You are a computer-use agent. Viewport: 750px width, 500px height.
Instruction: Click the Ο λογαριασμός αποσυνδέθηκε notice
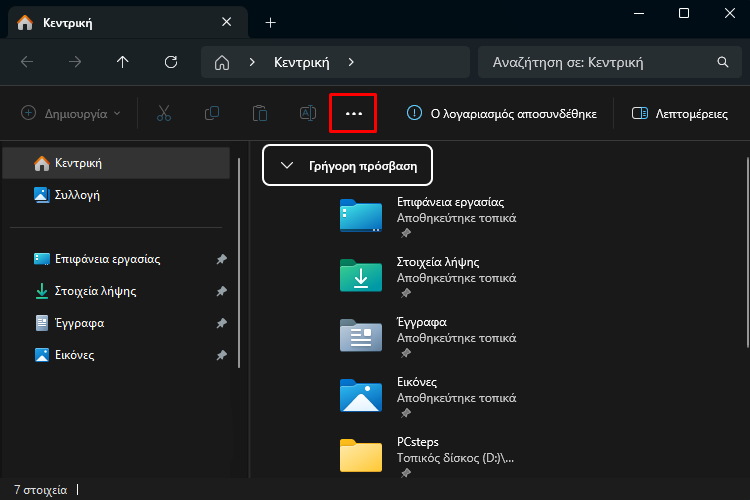pos(501,113)
